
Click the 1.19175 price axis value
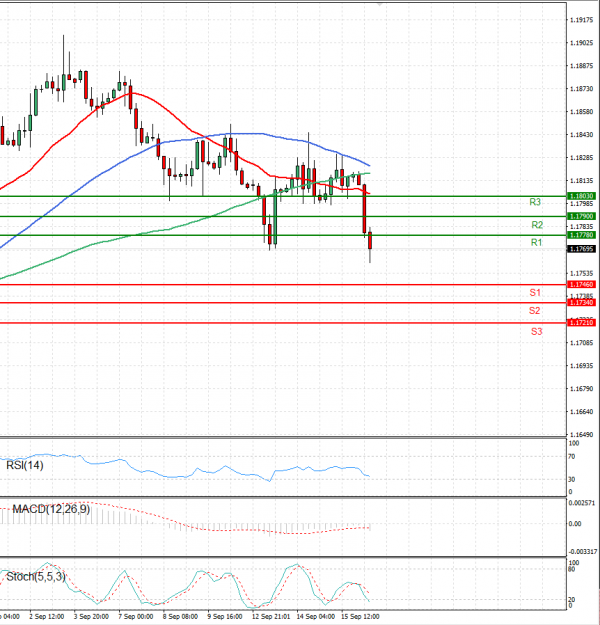coord(581,20)
